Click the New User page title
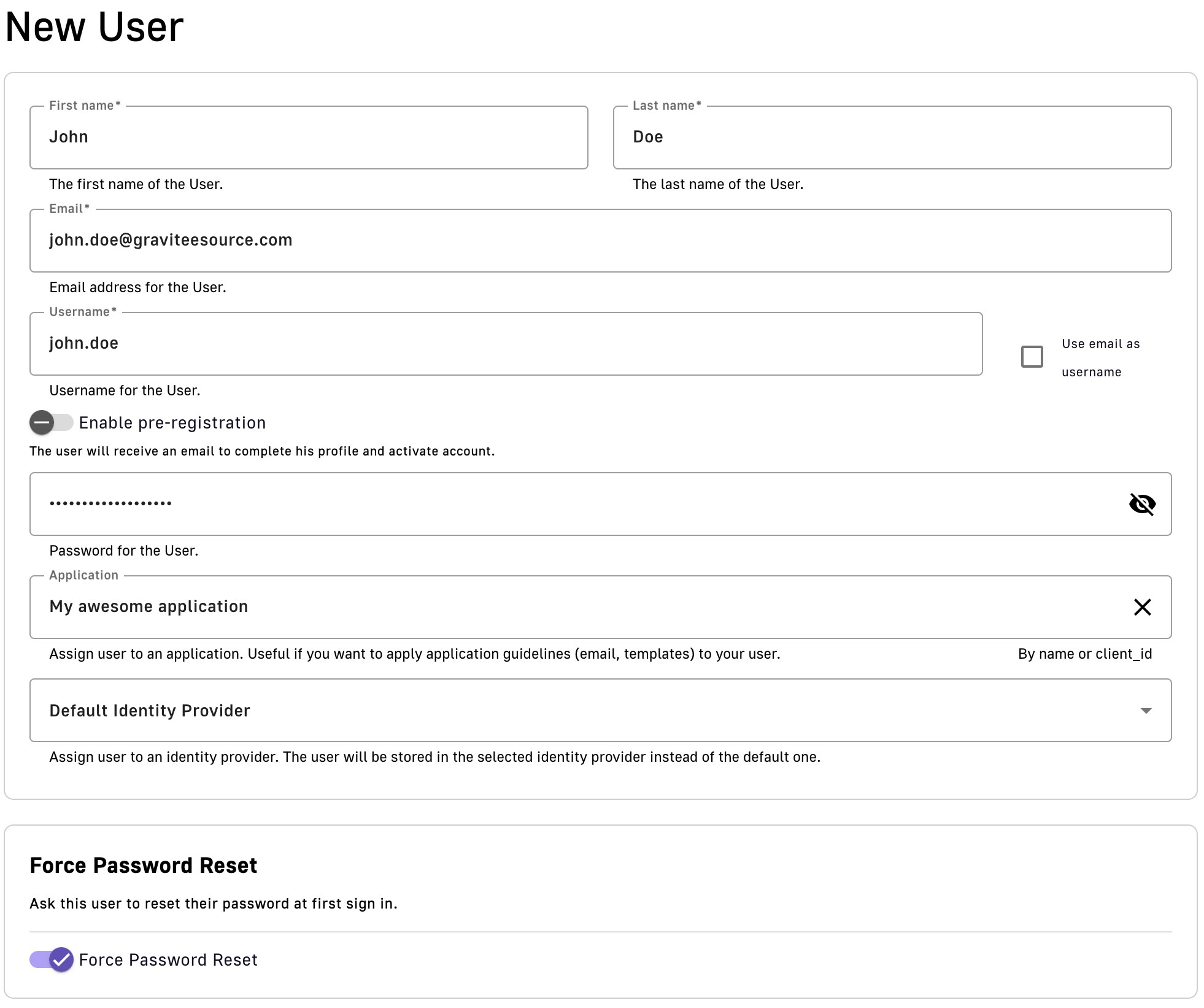The image size is (1204, 1008). pos(95,28)
